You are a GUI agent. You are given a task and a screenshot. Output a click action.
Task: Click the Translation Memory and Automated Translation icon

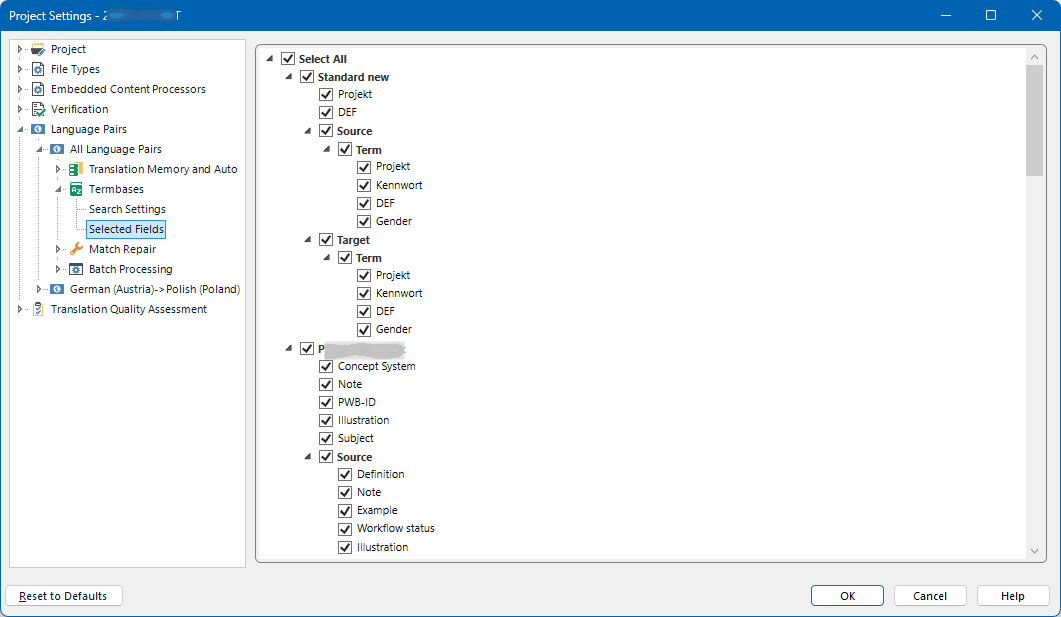(x=75, y=168)
